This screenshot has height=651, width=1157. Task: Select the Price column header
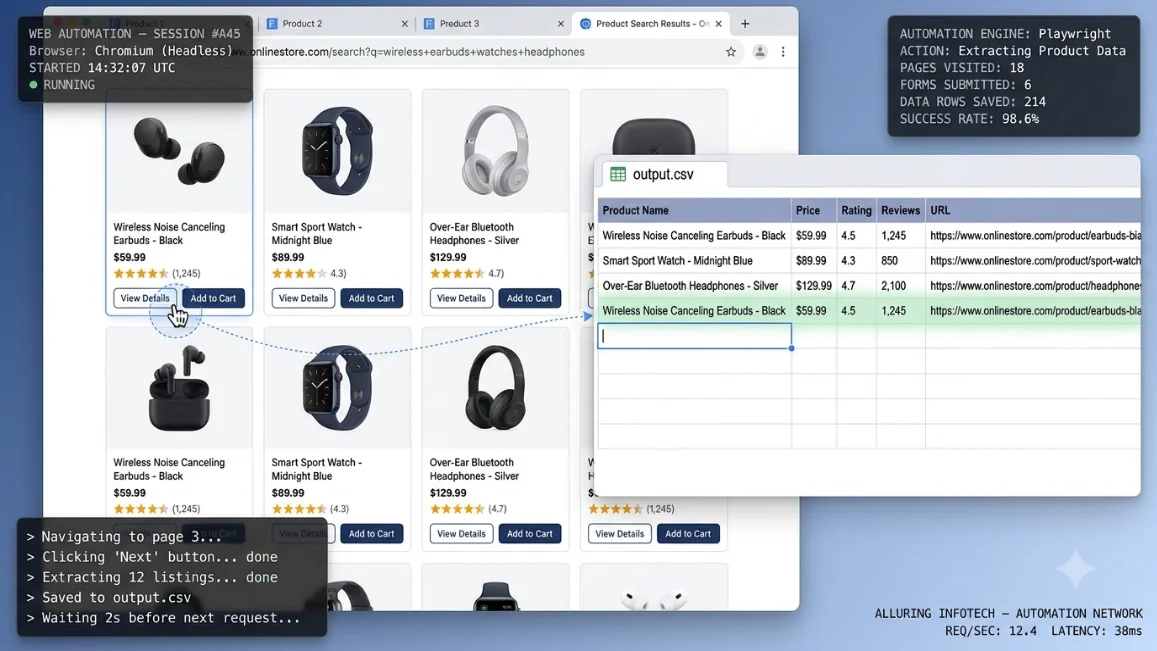[x=814, y=210]
